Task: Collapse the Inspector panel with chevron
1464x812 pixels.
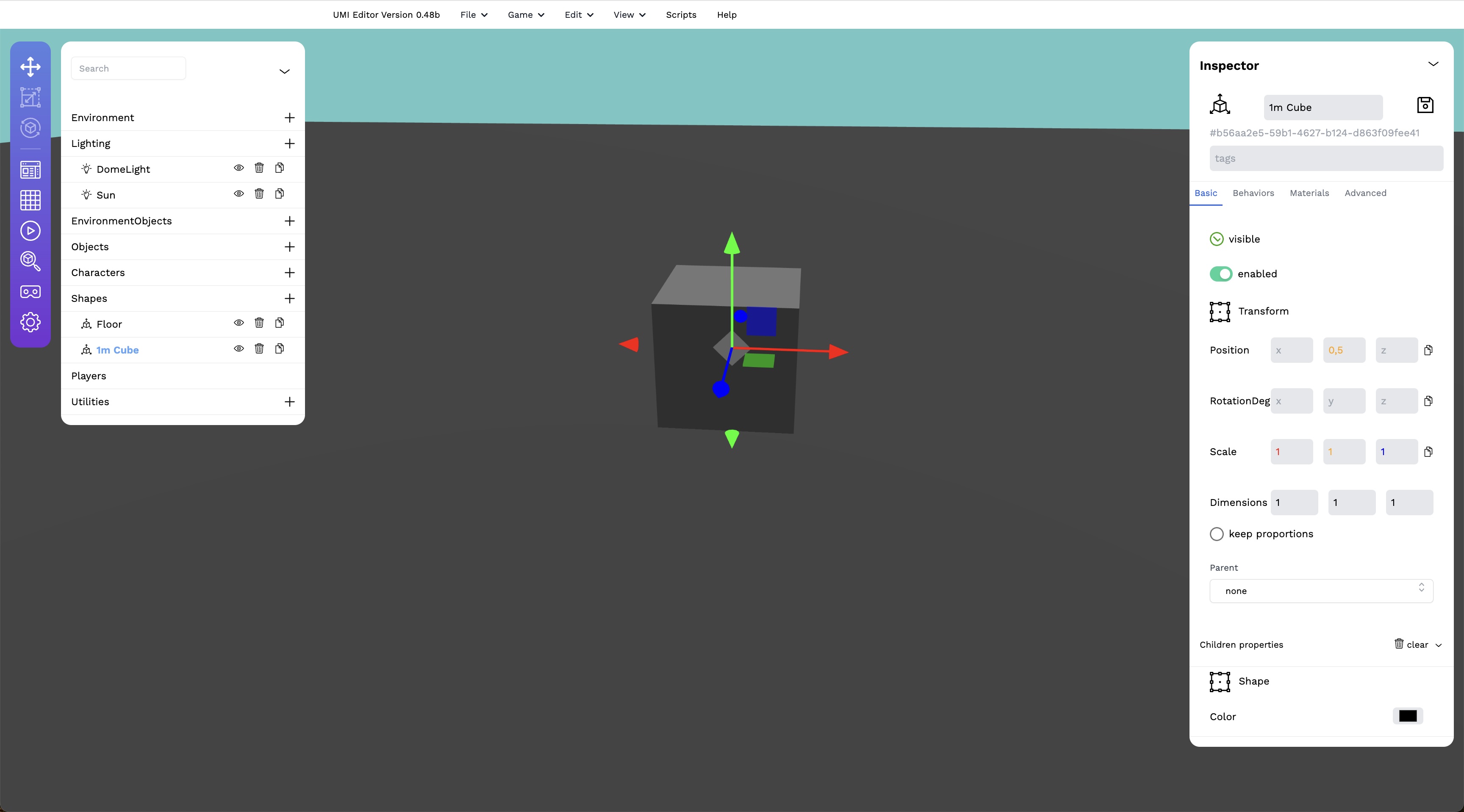Action: tap(1433, 64)
